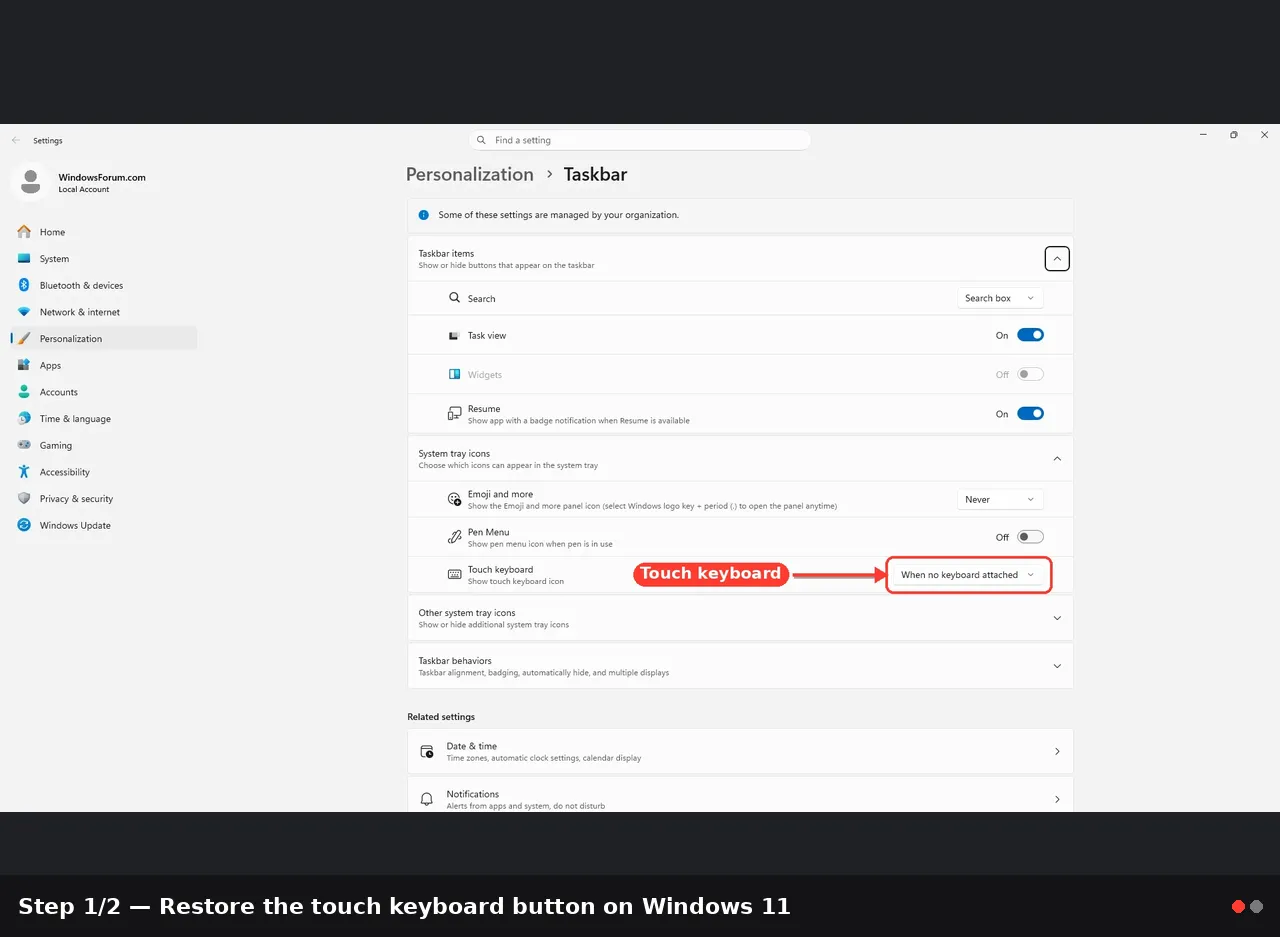Collapse the System tray icons section

pos(1057,458)
